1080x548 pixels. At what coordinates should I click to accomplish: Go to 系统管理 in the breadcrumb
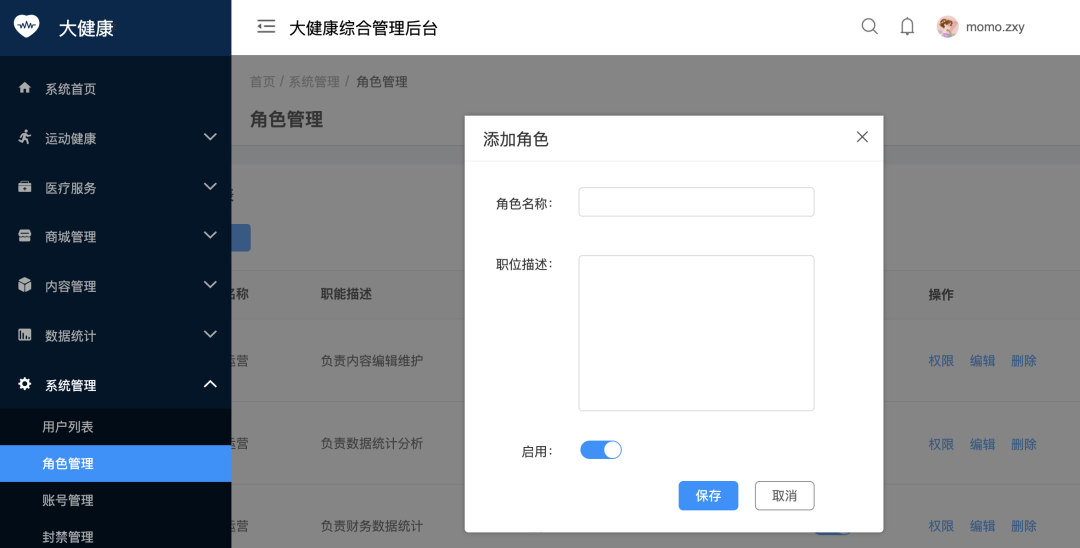[313, 81]
